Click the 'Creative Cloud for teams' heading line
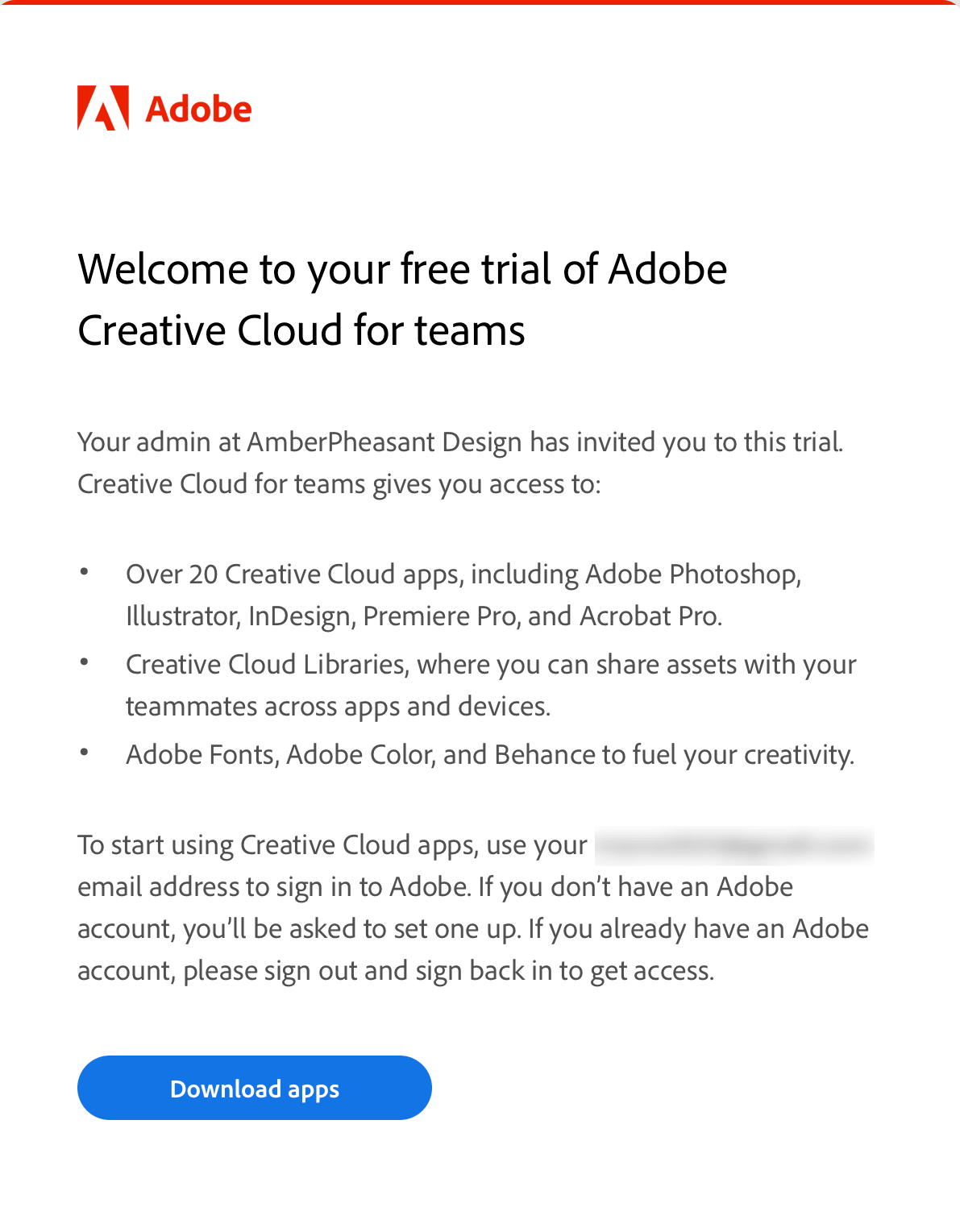 pyautogui.click(x=301, y=330)
